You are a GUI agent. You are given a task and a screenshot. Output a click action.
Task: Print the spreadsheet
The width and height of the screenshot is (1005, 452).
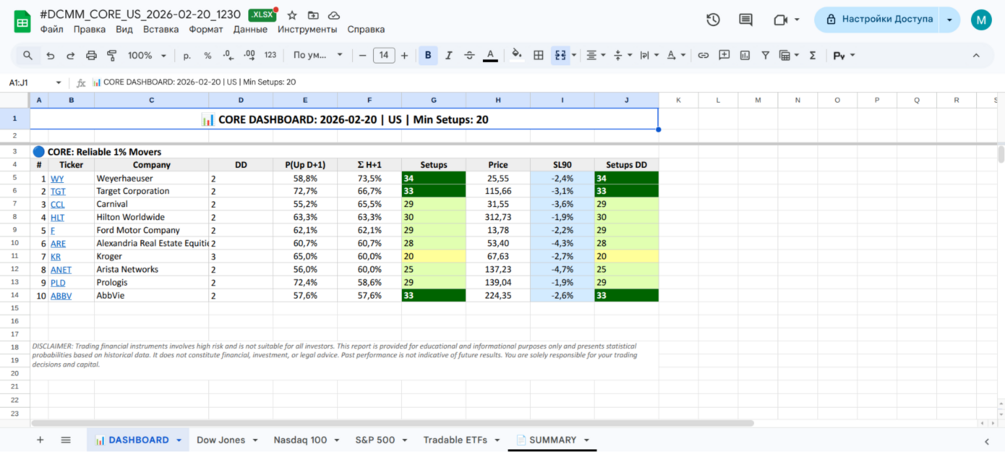coord(91,56)
